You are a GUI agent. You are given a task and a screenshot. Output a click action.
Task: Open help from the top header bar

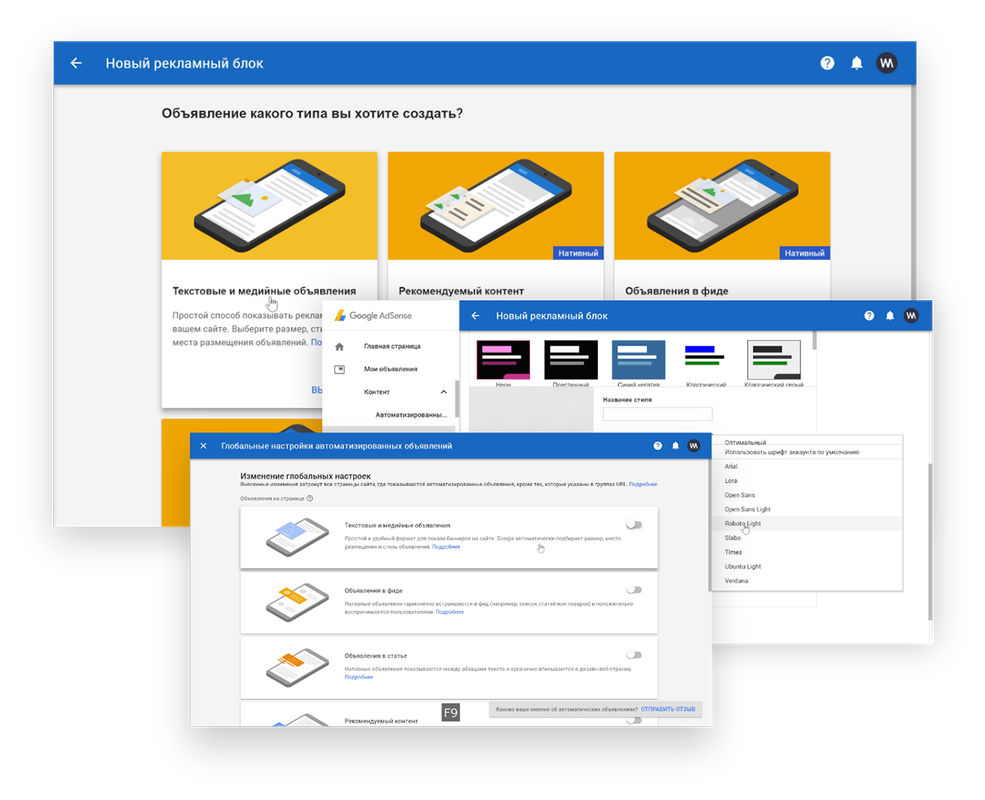[x=827, y=63]
